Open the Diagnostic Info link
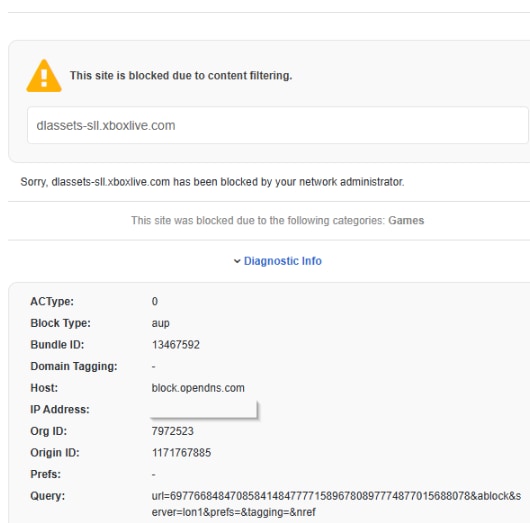 (283, 261)
